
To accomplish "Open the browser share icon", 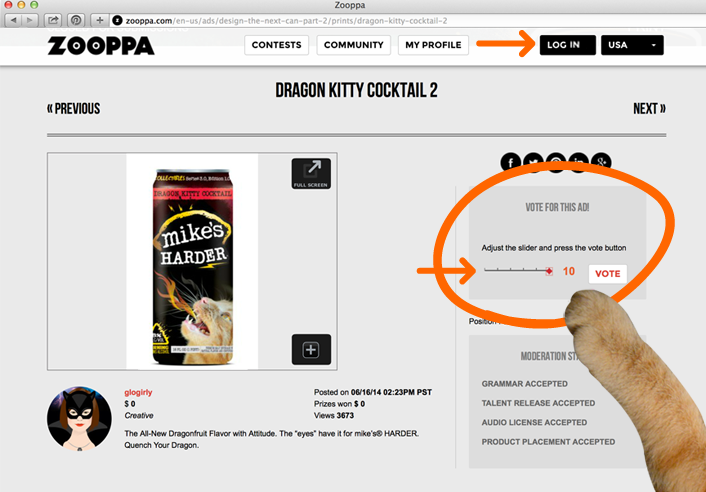I will [53, 20].
